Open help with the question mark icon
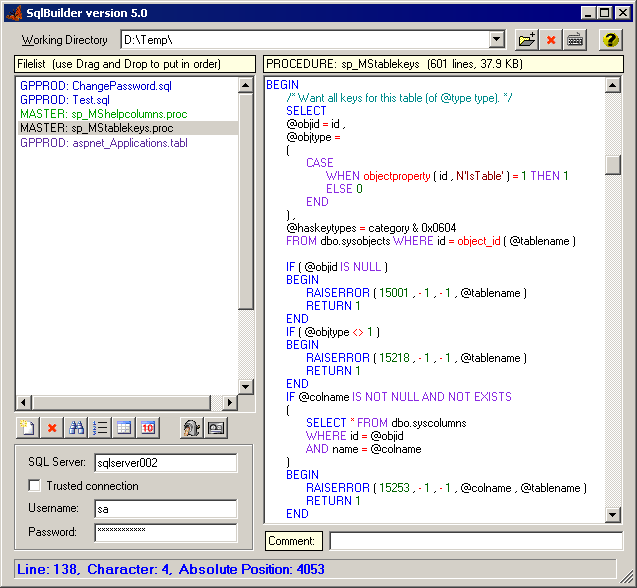 tap(610, 40)
